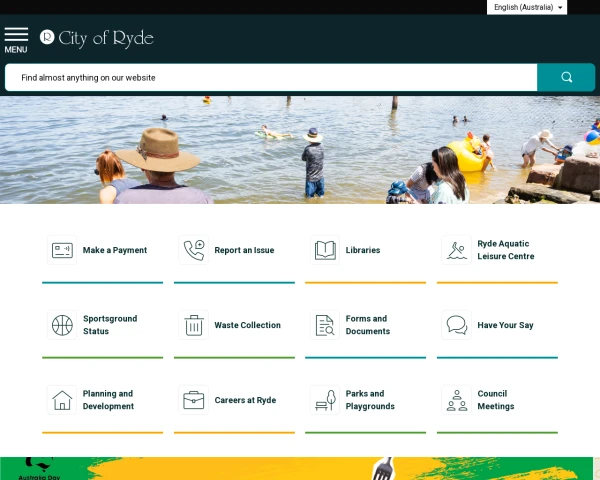The image size is (600, 480).
Task: Select the Waste Collection bin icon
Action: click(193, 325)
